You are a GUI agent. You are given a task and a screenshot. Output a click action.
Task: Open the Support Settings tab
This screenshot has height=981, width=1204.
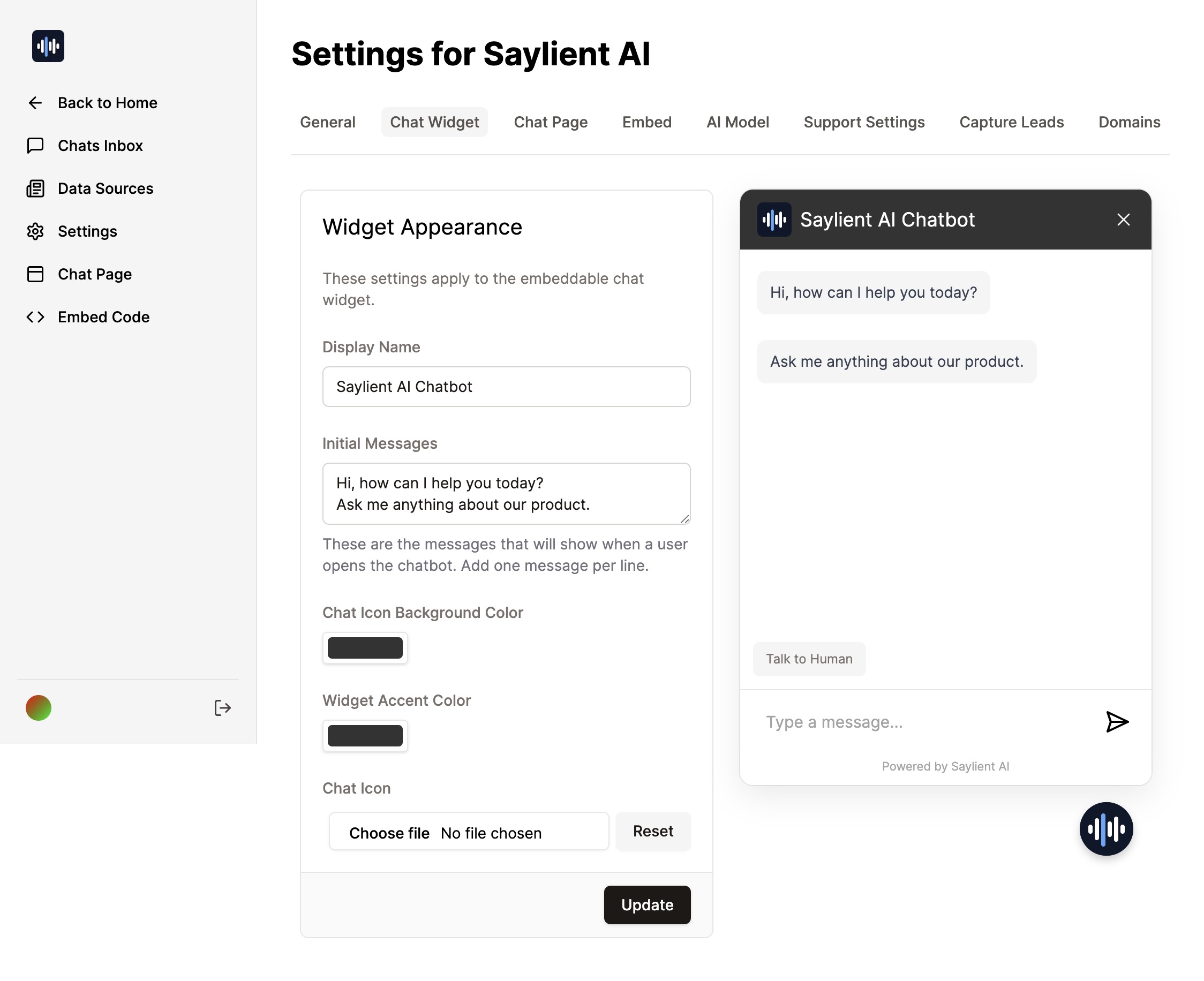[864, 122]
